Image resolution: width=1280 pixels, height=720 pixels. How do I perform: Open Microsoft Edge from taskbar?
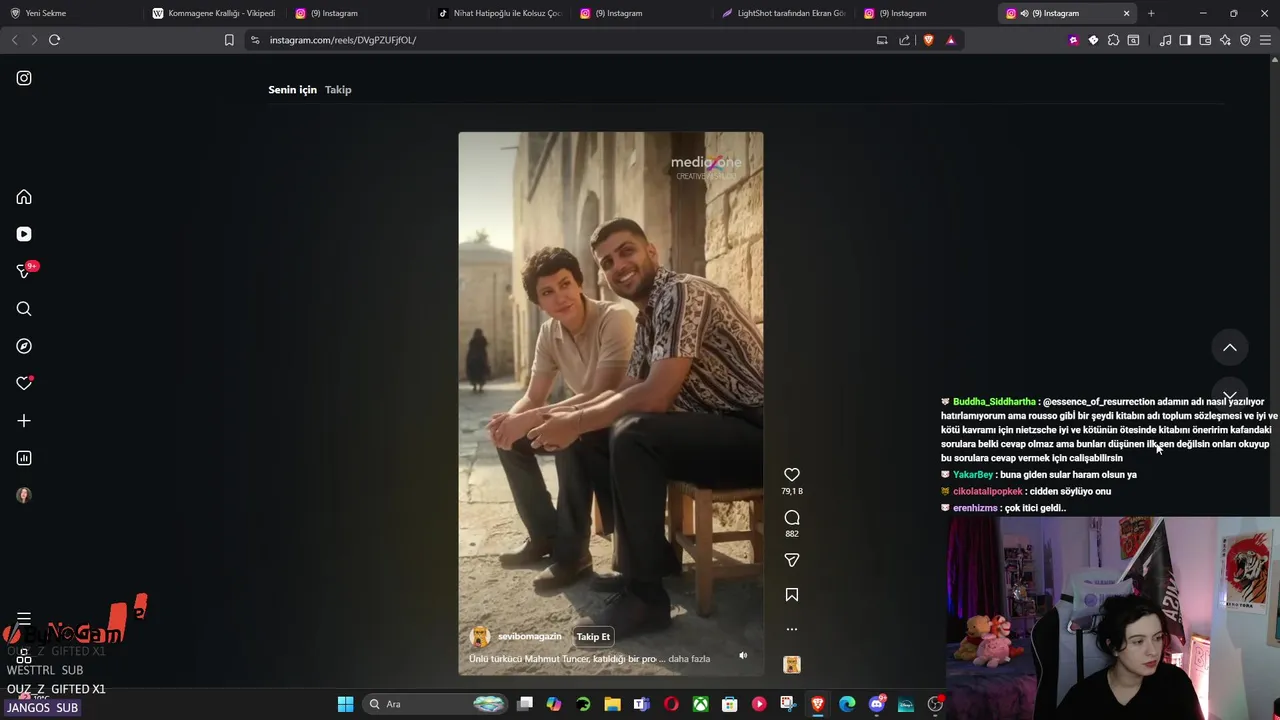(847, 704)
